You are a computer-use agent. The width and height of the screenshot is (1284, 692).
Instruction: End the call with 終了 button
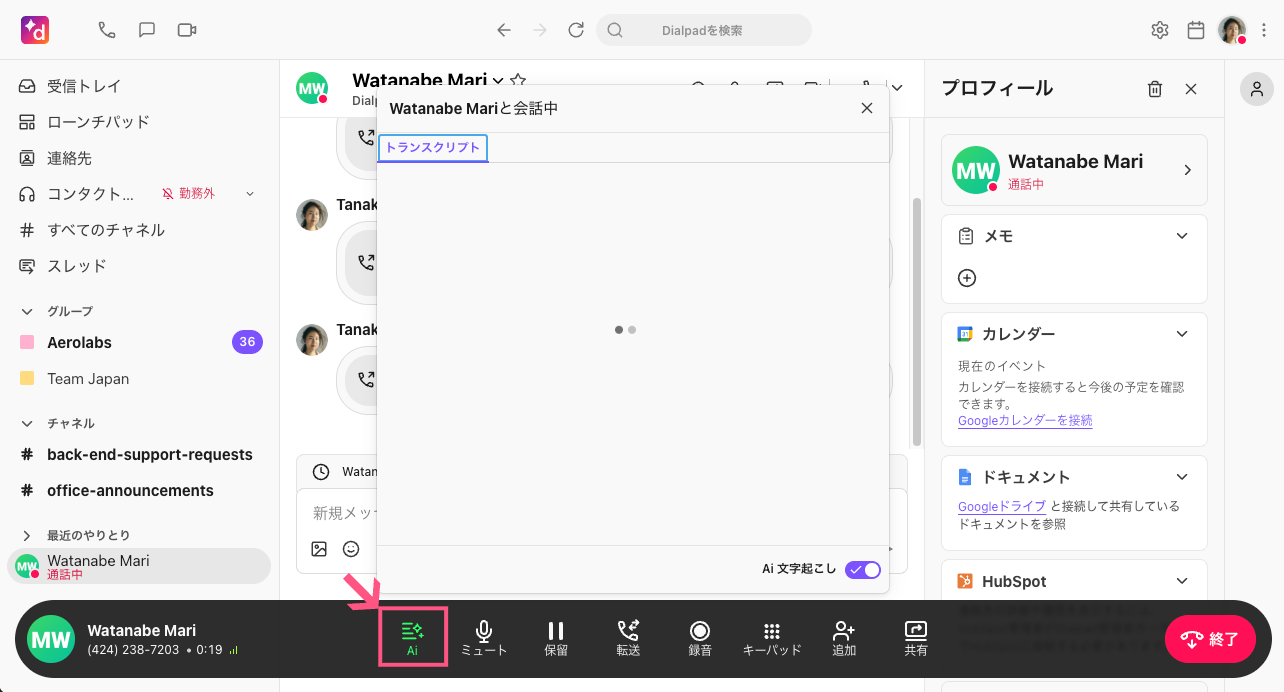click(1210, 640)
